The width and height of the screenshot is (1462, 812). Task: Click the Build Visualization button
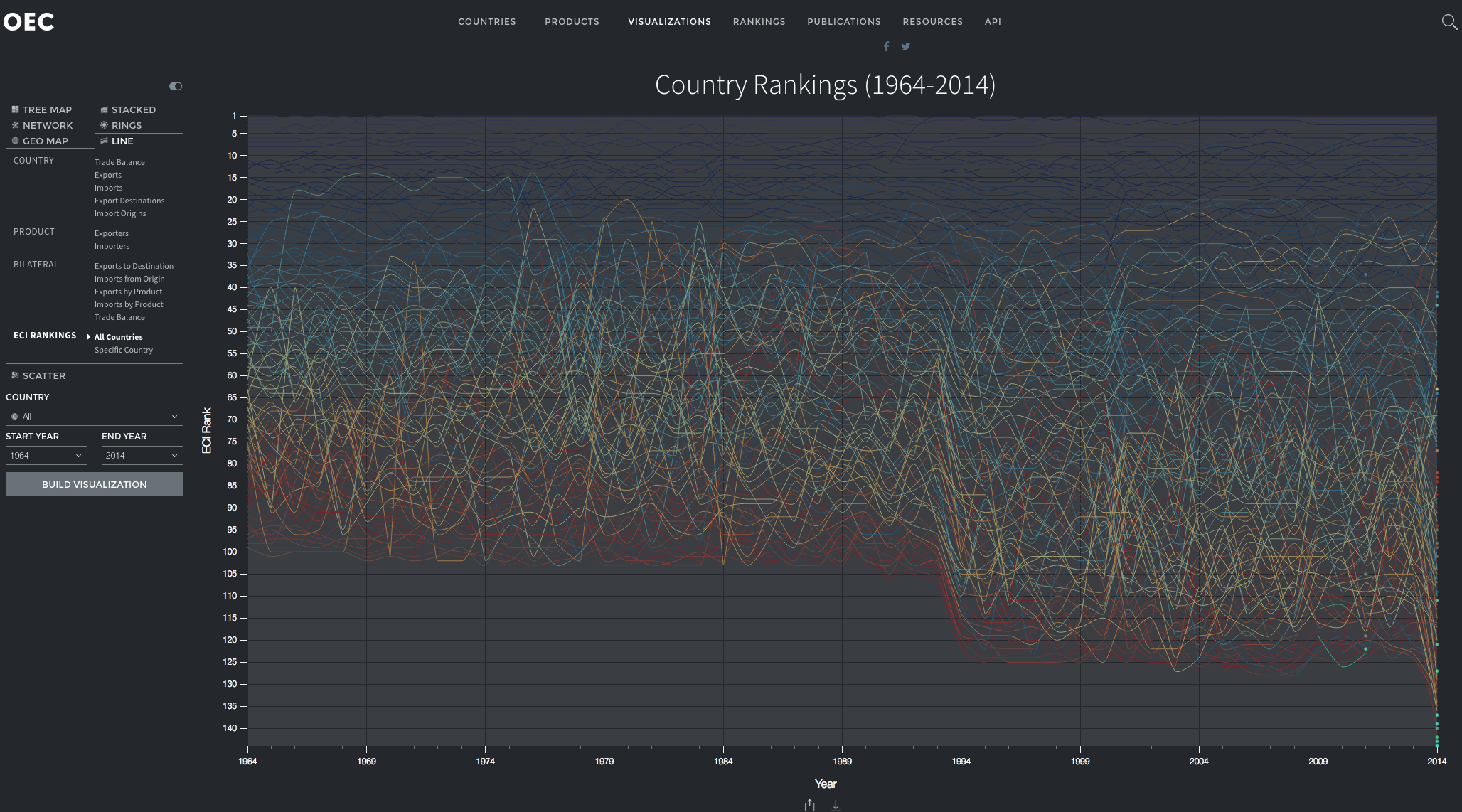tap(95, 484)
